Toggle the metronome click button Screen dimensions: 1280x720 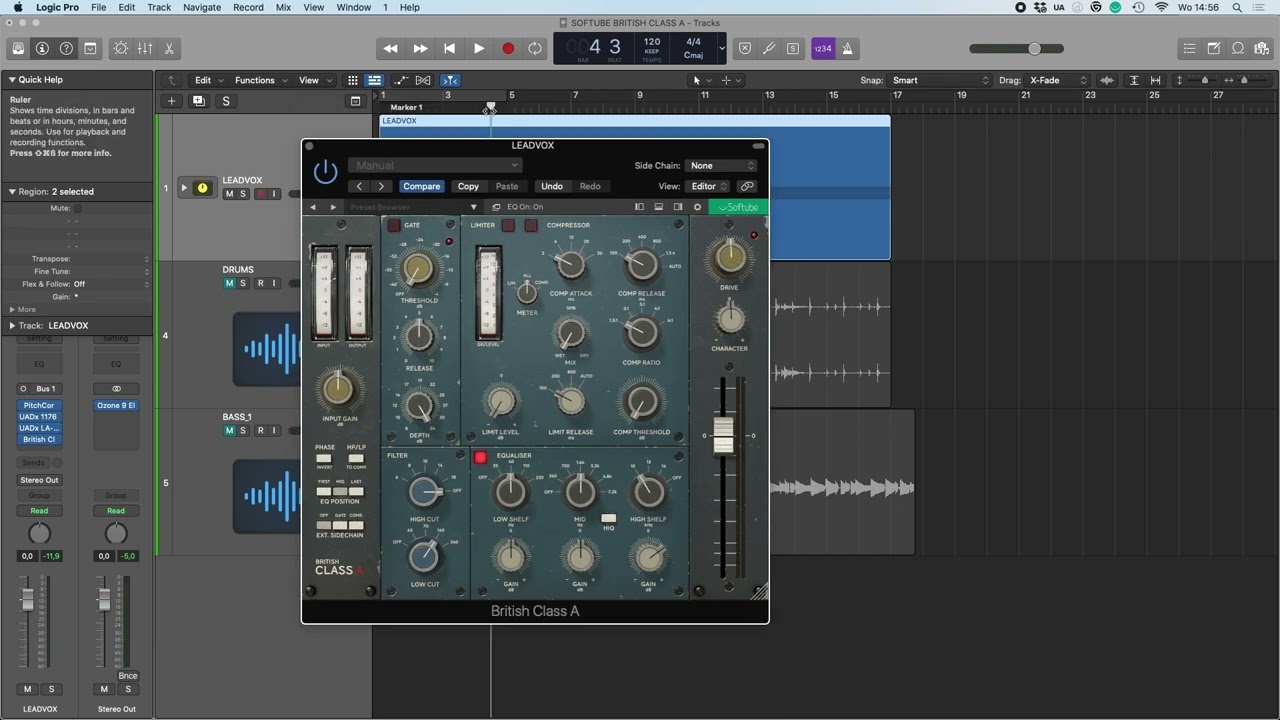click(847, 48)
